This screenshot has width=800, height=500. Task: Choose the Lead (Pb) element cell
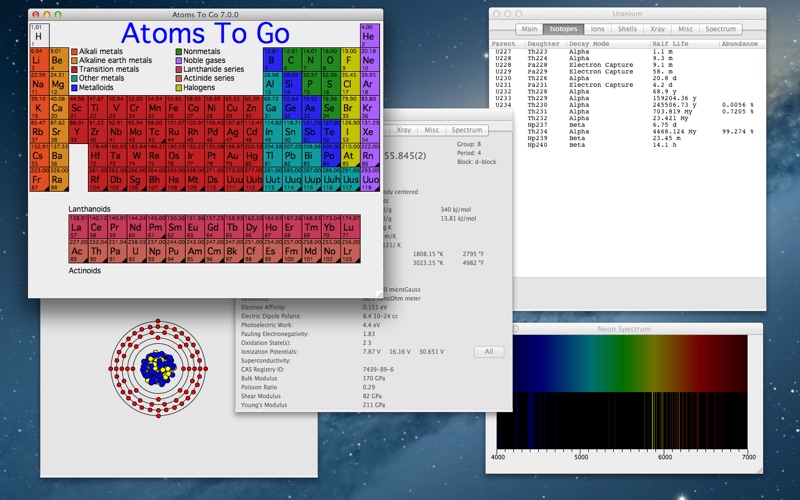[292, 156]
